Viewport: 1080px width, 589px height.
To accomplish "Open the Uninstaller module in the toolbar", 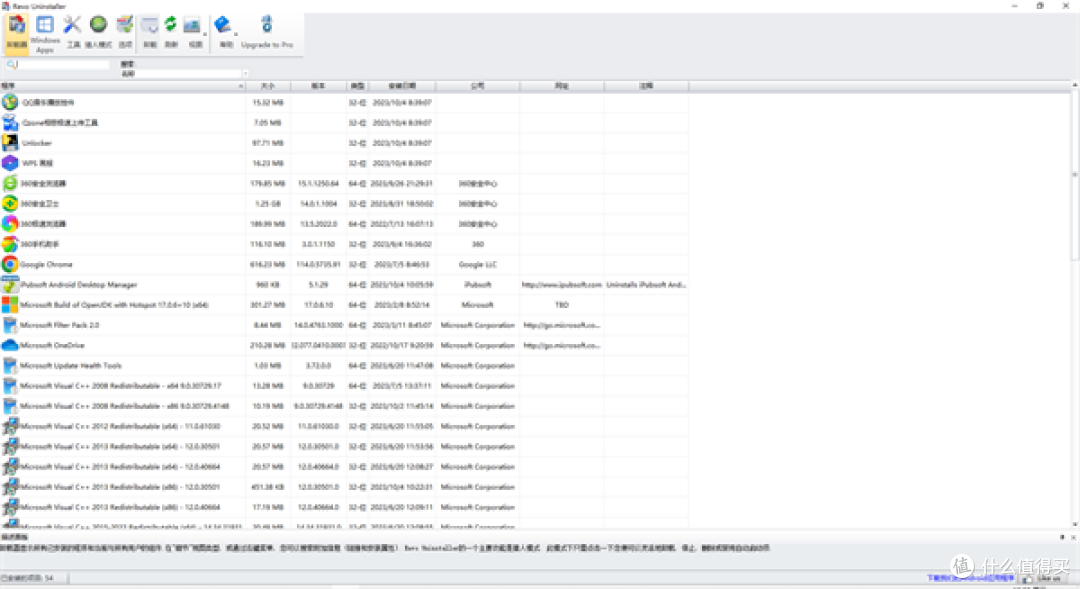I will tap(17, 32).
